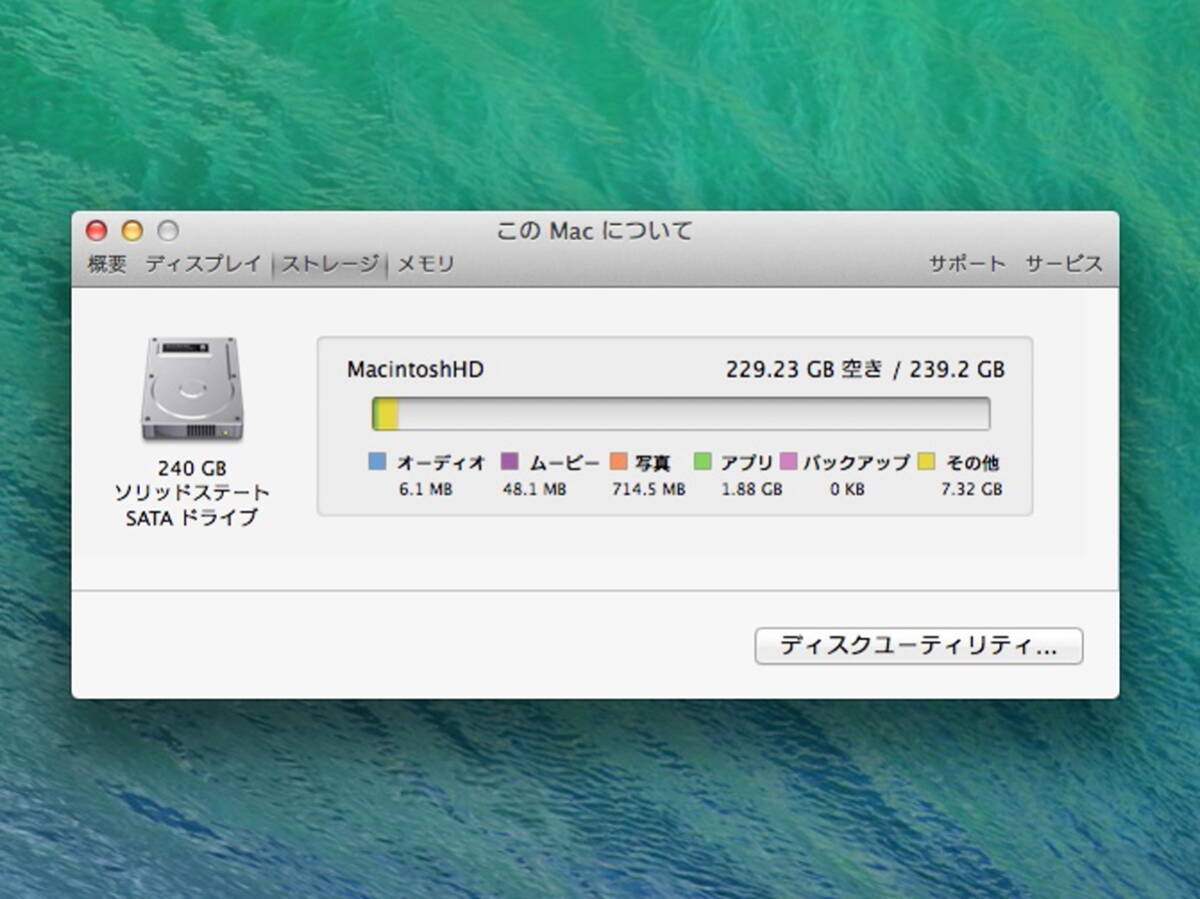The height and width of the screenshot is (899, 1200).
Task: Switch to the メモリ tab
Action: click(x=426, y=264)
